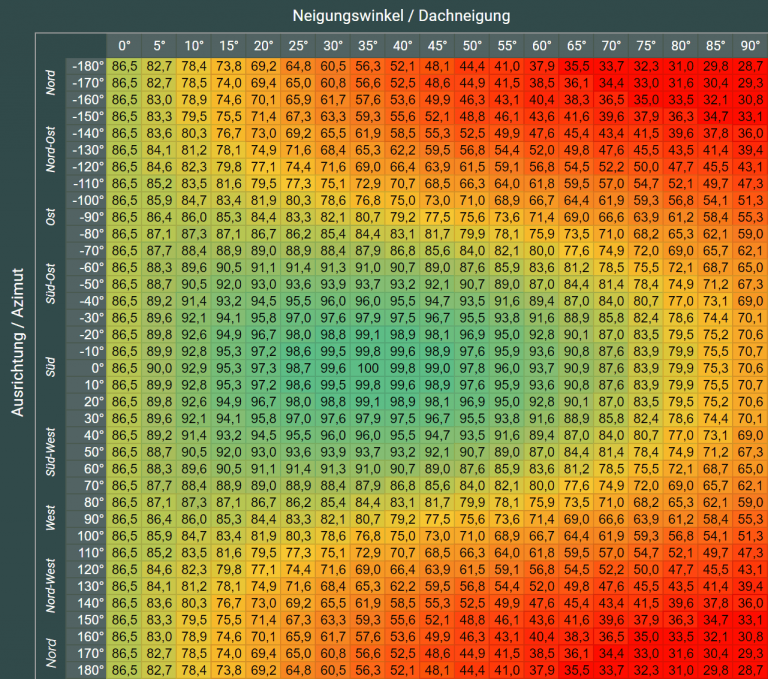Image resolution: width=768 pixels, height=679 pixels.
Task: Select '39,4' in the 130° row
Action: coord(750,586)
